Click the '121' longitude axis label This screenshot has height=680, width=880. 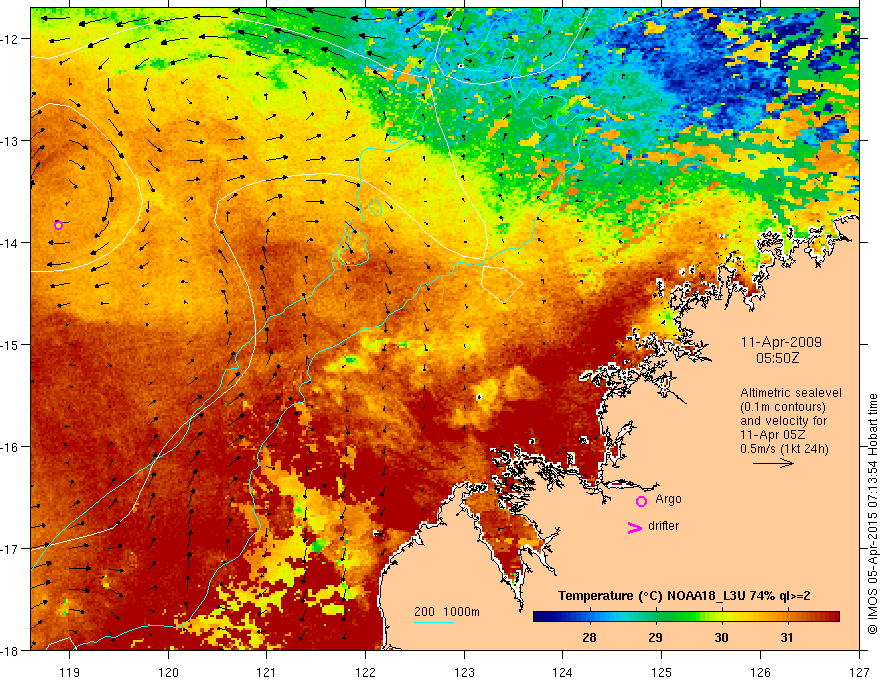(267, 672)
